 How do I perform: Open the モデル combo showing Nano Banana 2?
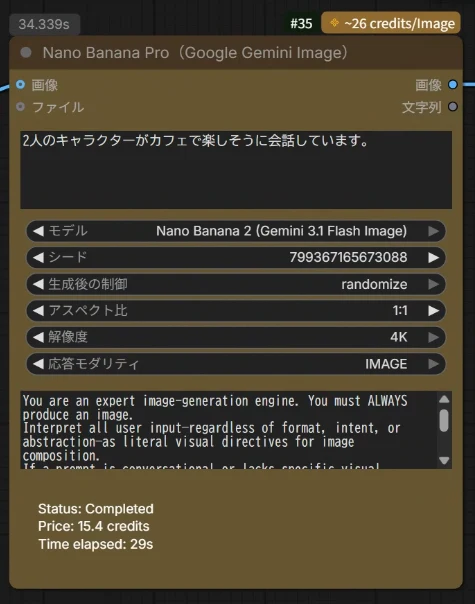pos(236,231)
